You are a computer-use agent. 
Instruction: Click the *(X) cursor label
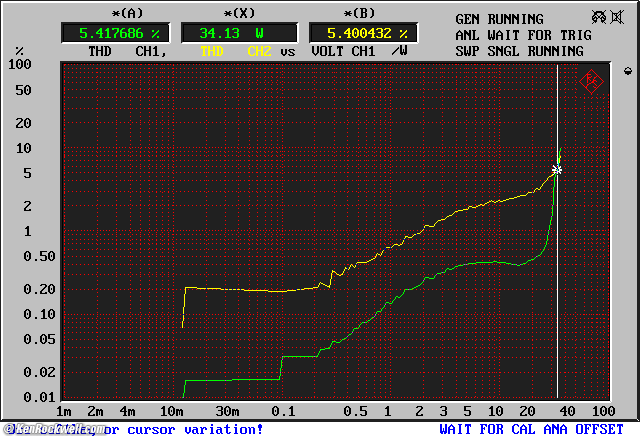point(240,13)
